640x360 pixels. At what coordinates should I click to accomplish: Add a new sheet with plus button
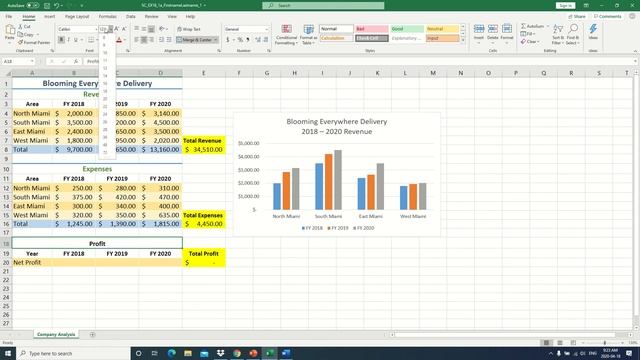(92, 335)
